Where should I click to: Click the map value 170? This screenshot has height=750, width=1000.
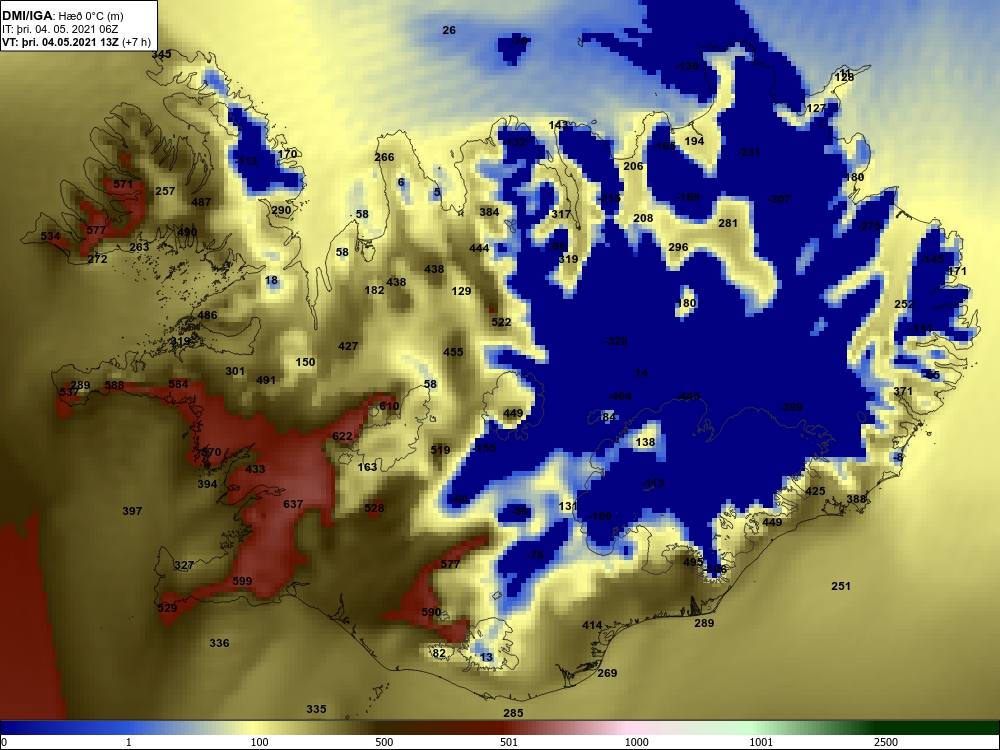tap(288, 154)
